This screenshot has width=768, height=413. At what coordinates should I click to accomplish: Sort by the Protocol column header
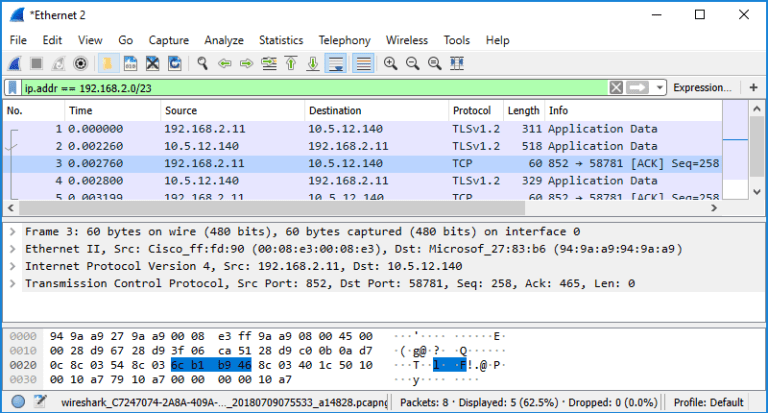tap(476, 111)
